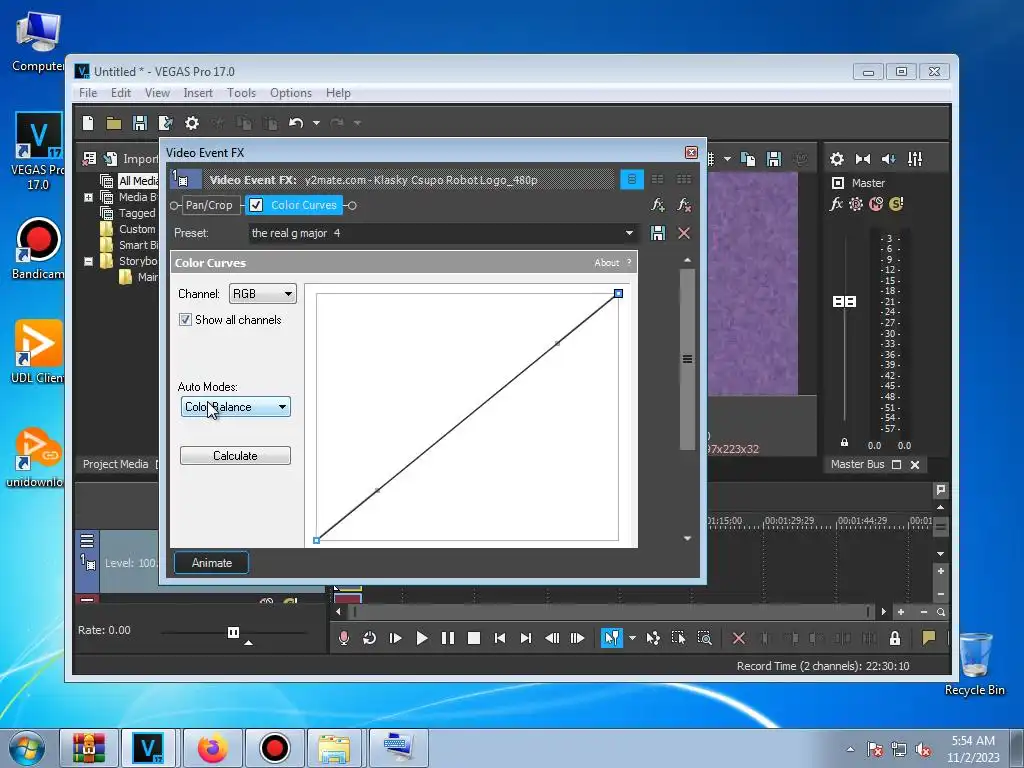Open Auto Modes Color Balance dropdown
This screenshot has width=1024, height=768.
236,407
